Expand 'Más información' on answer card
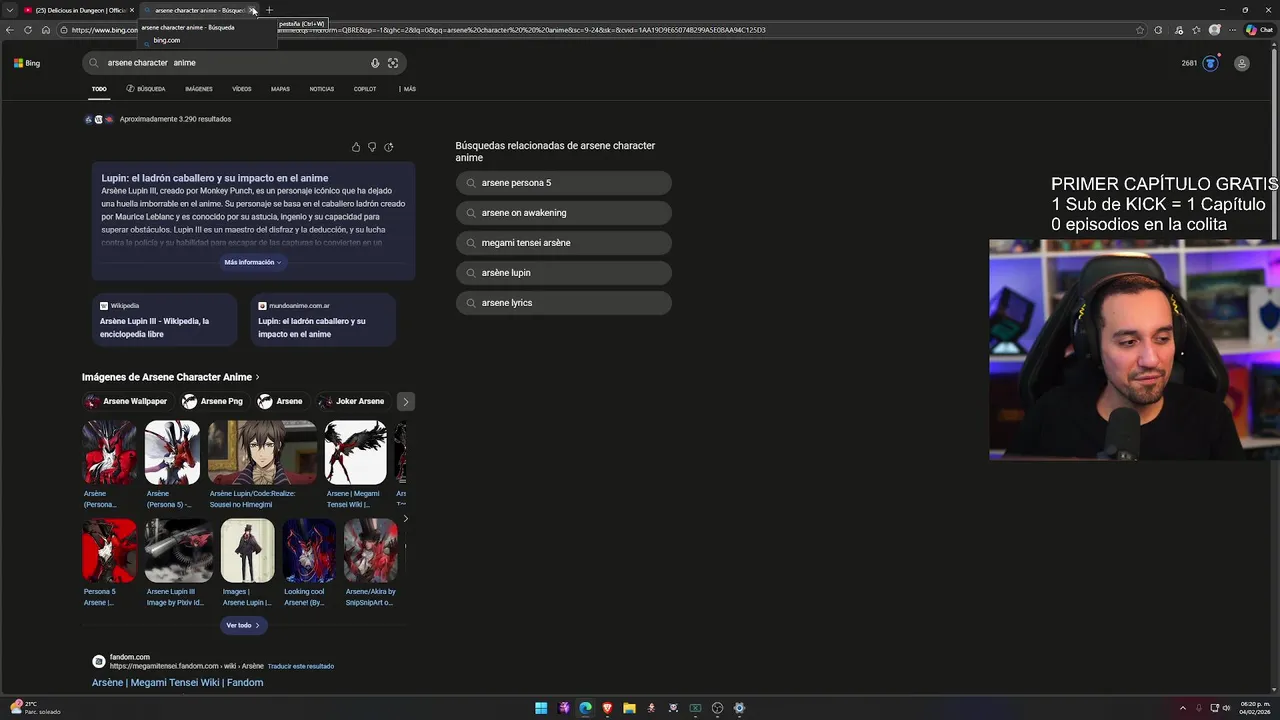This screenshot has height=720, width=1280. pos(253,262)
